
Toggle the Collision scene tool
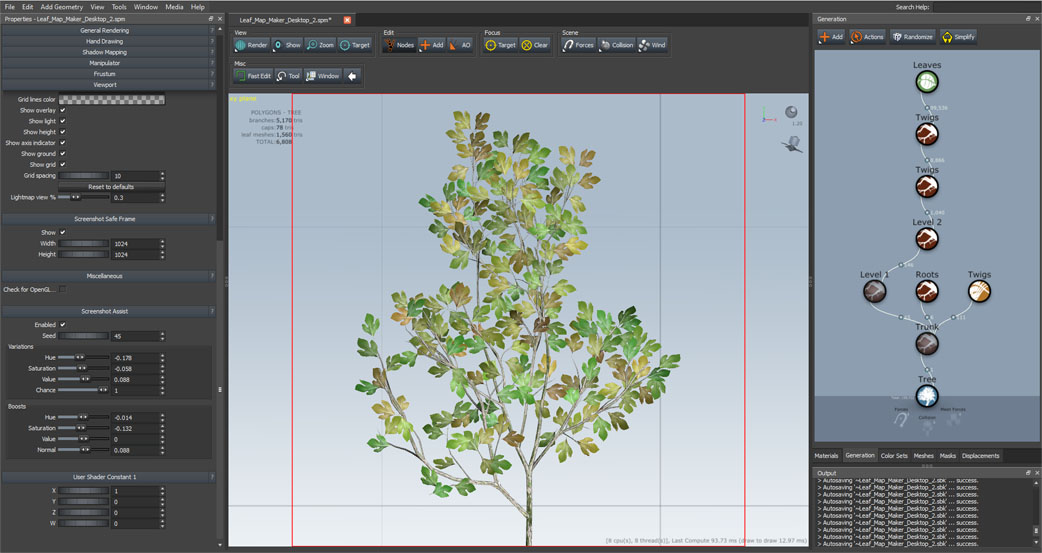pyautogui.click(x=616, y=45)
